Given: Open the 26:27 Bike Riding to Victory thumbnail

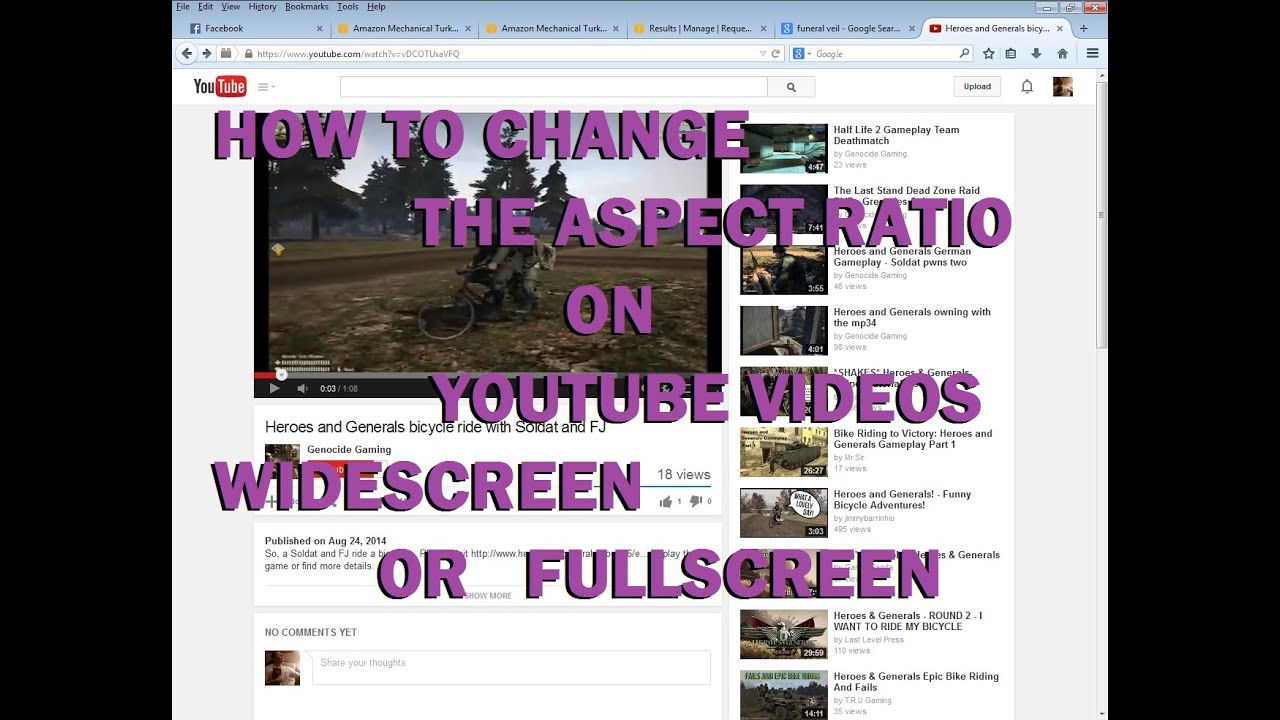Looking at the screenshot, I should coord(784,452).
